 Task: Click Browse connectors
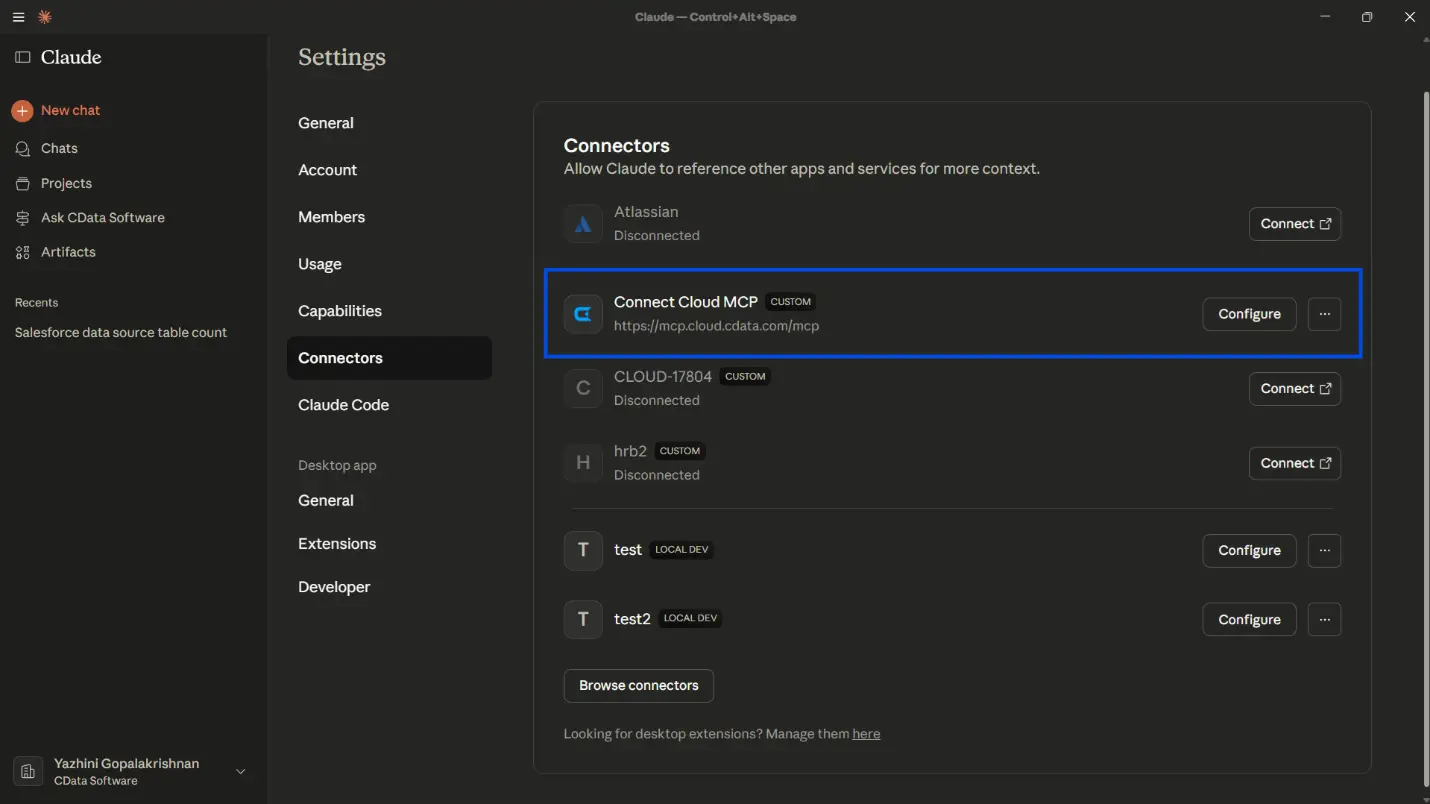point(638,686)
